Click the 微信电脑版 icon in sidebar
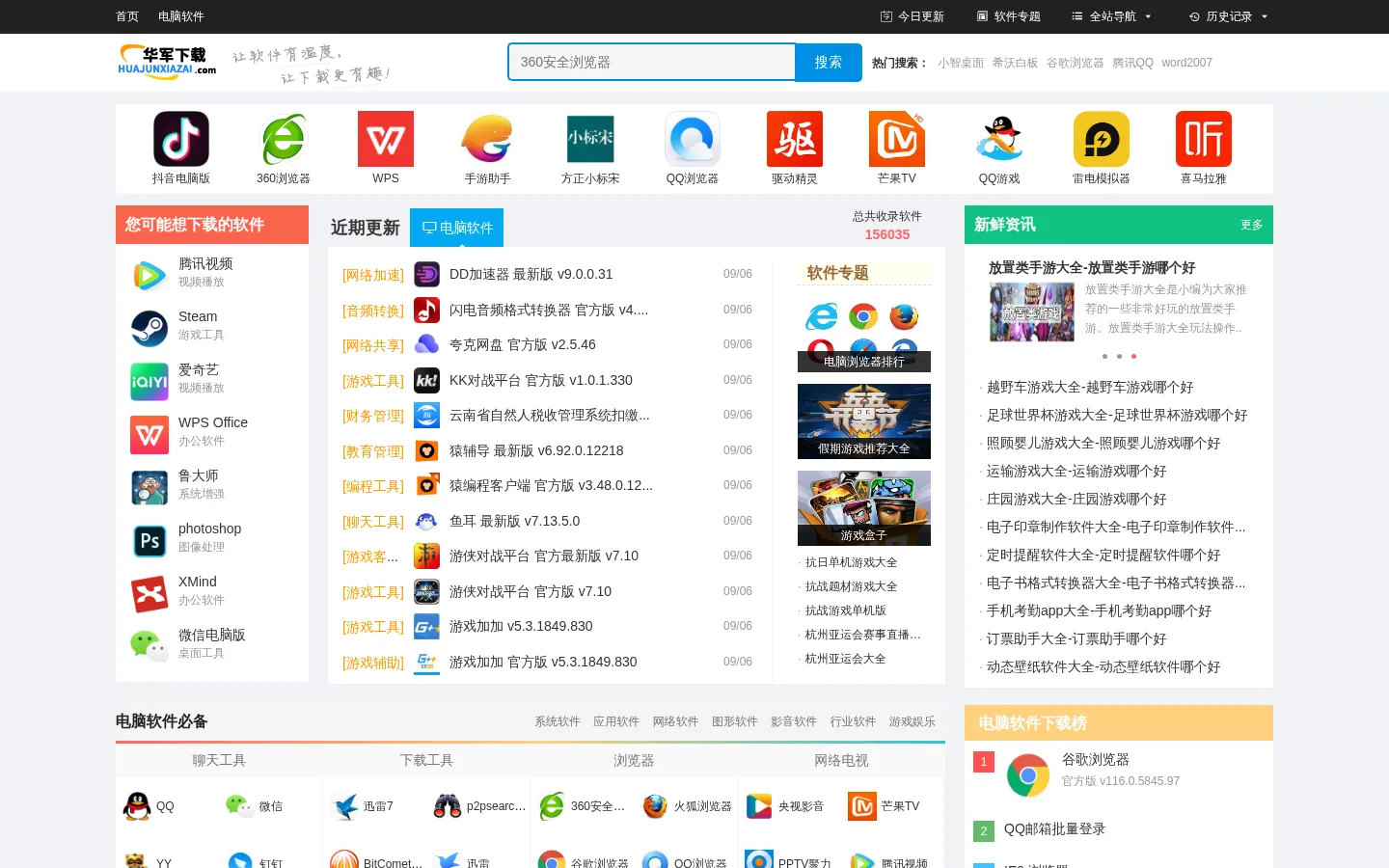This screenshot has width=1389, height=868. click(x=150, y=647)
